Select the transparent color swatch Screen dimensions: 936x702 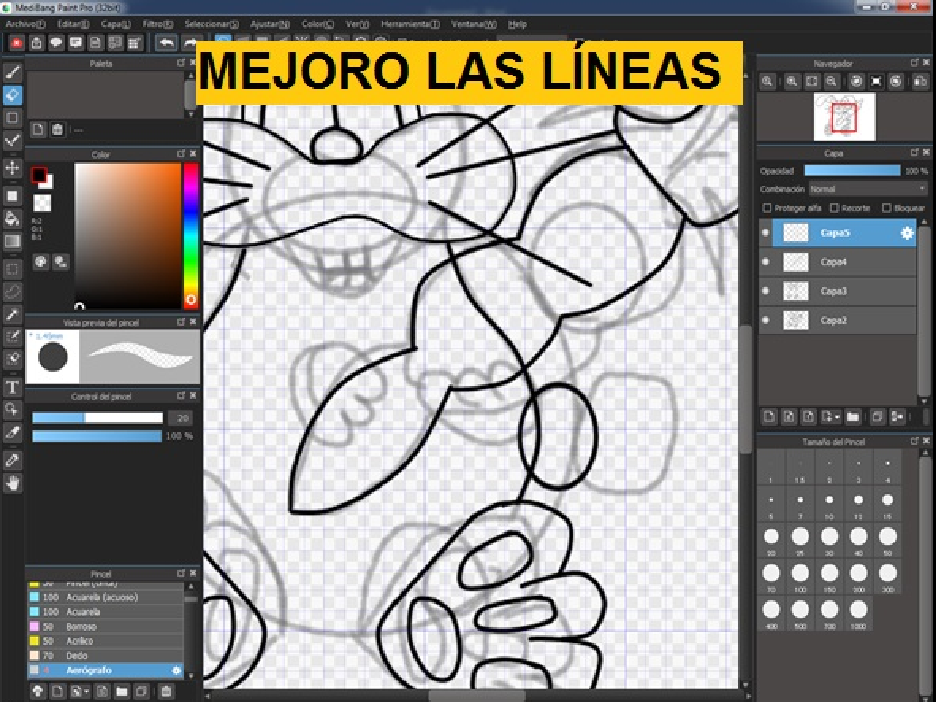(x=42, y=204)
